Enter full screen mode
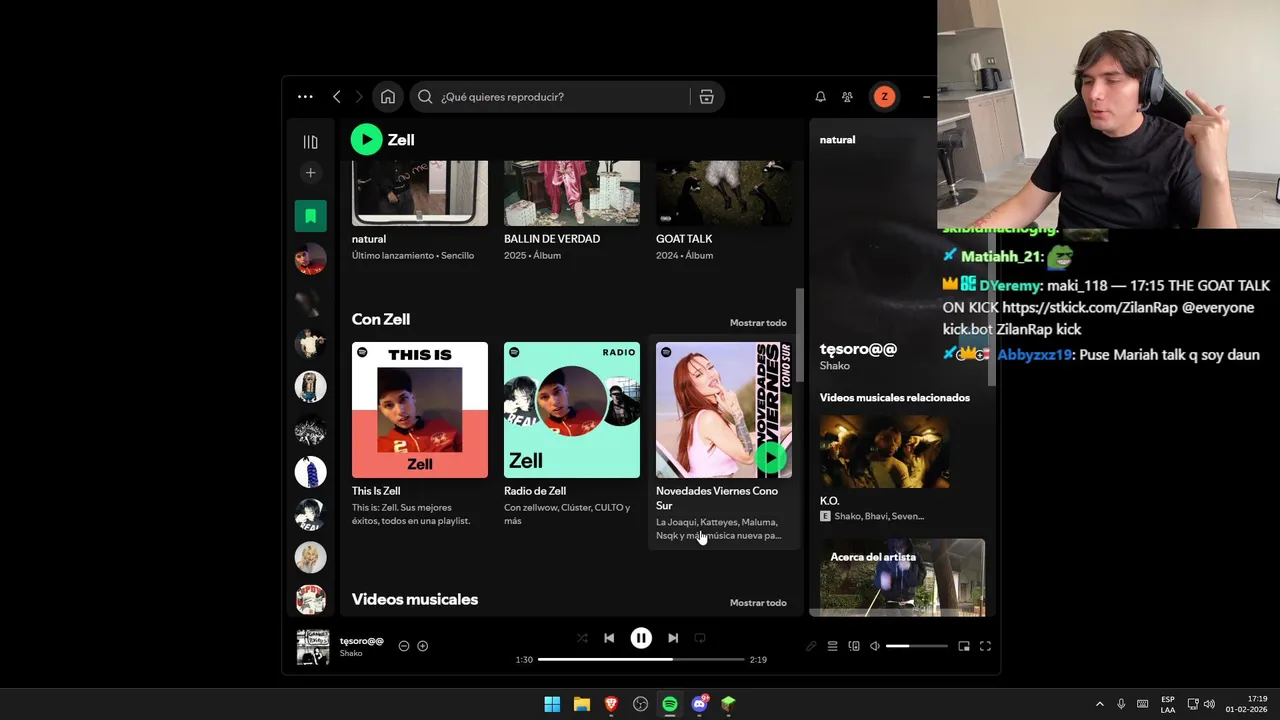 click(x=985, y=646)
